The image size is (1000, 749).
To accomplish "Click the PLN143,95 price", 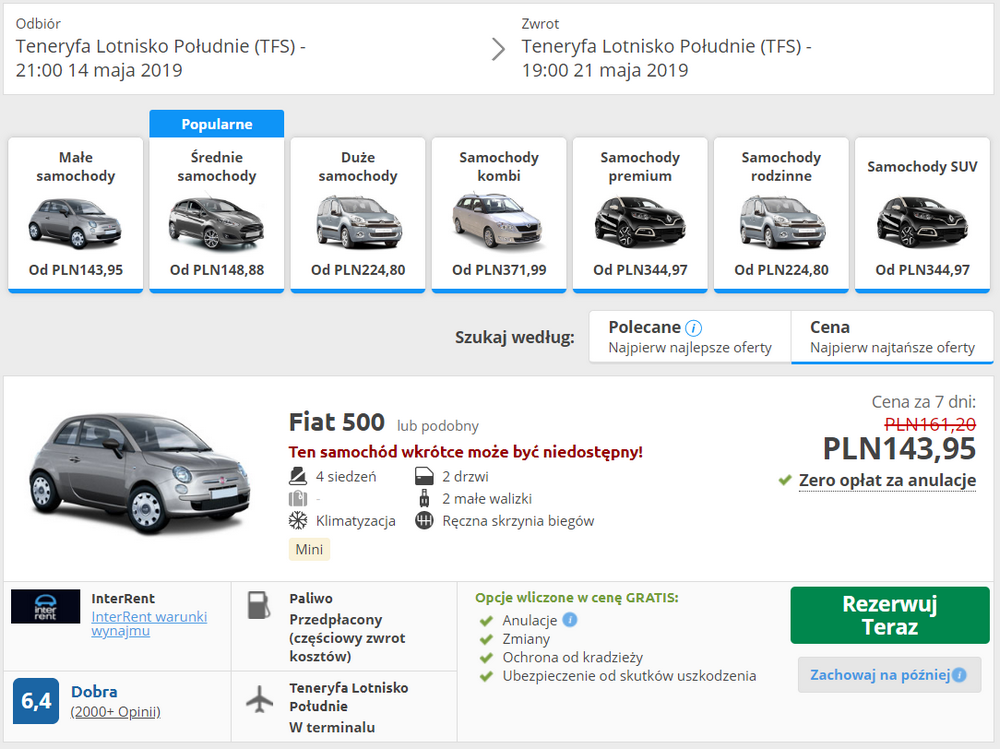I will coord(899,449).
